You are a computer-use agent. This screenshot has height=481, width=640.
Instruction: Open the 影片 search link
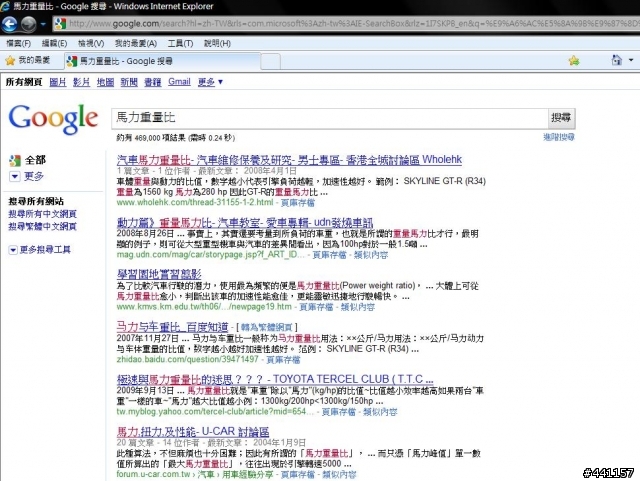(81, 82)
